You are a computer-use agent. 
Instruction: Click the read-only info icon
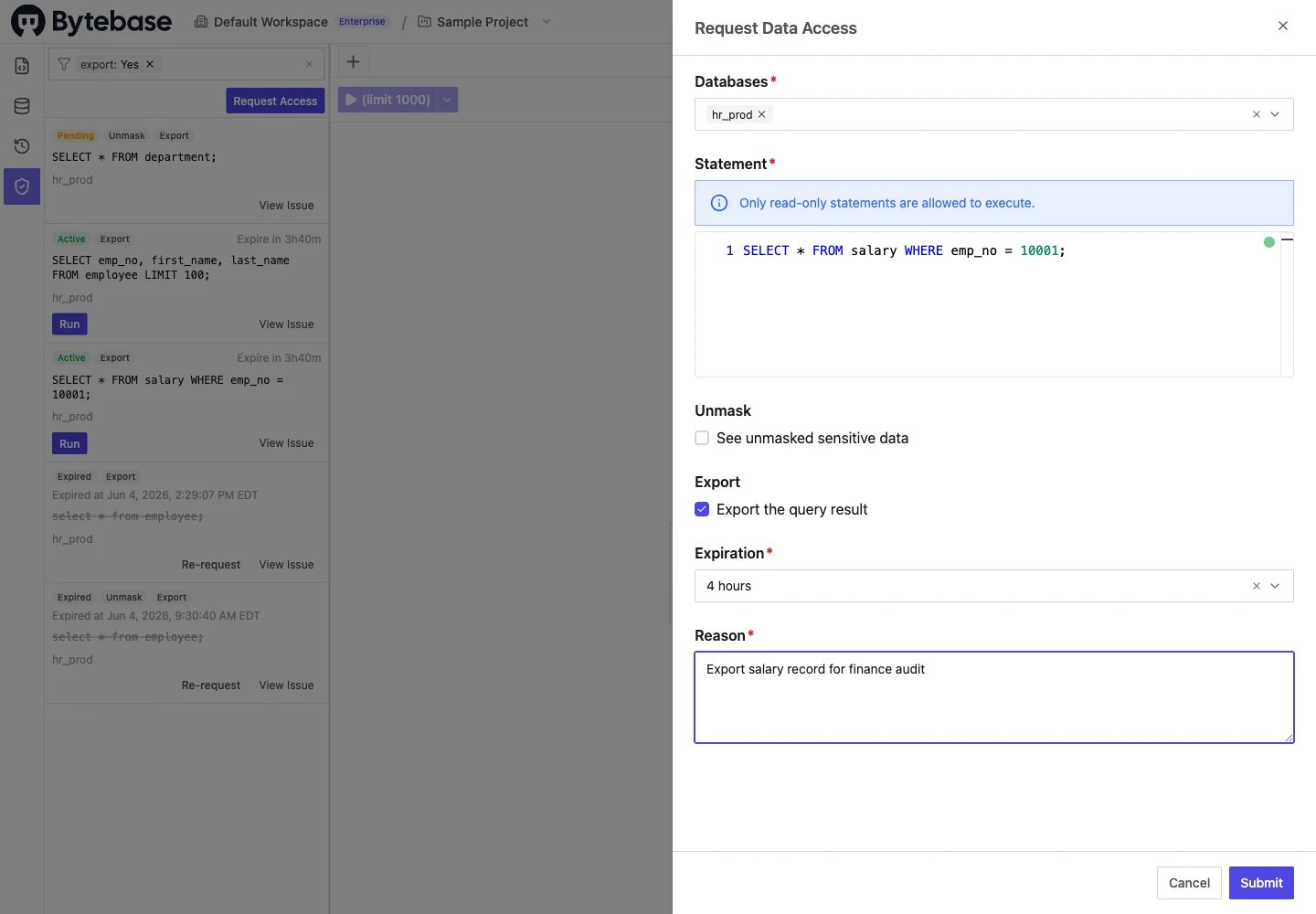[719, 203]
